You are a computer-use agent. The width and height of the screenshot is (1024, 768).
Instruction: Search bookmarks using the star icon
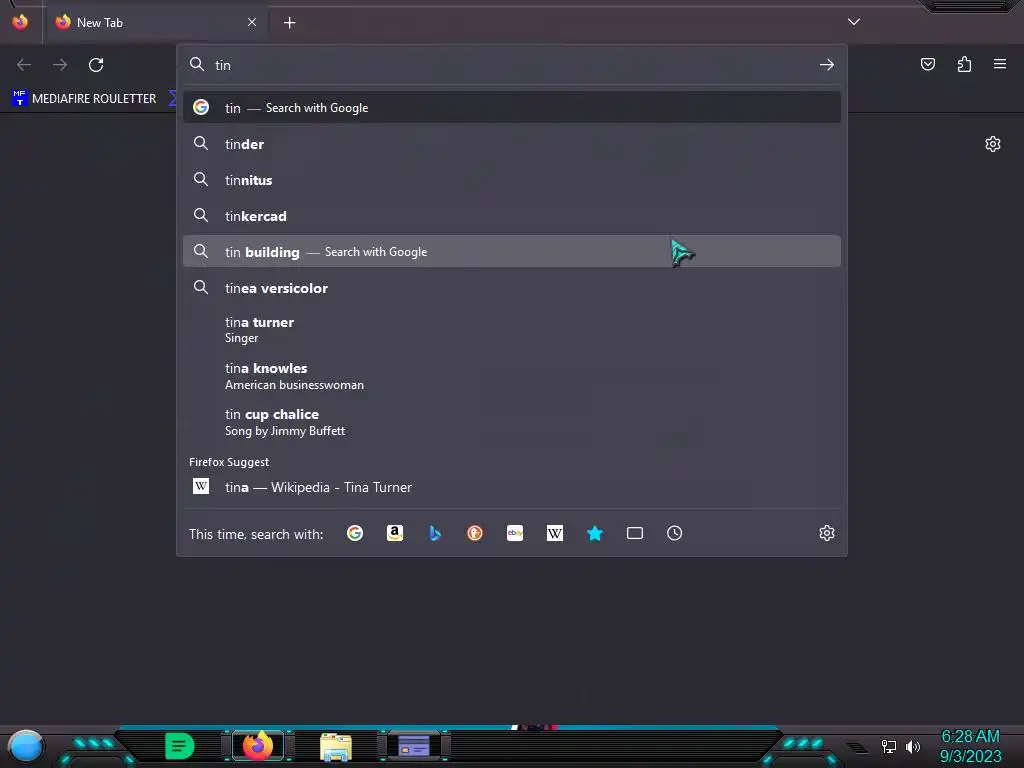pyautogui.click(x=595, y=534)
